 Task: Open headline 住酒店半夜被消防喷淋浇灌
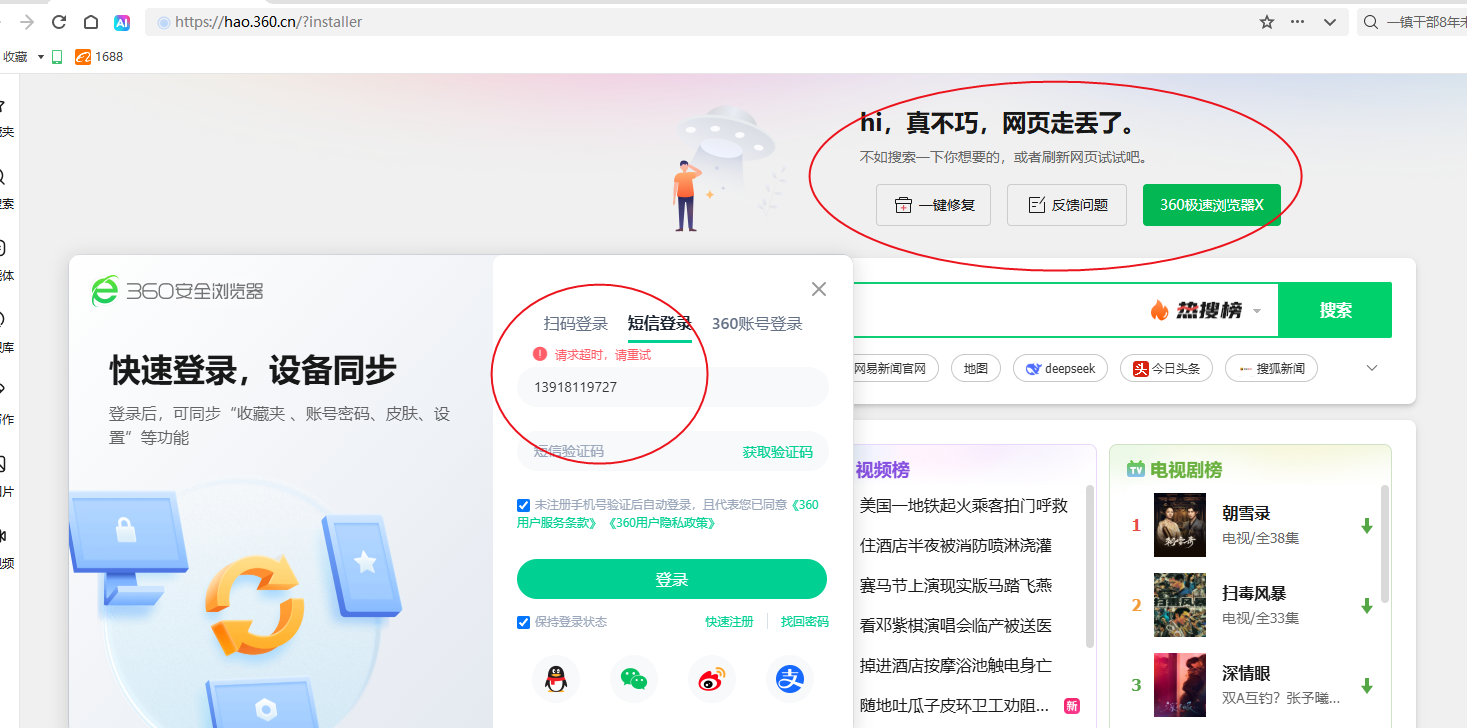pyautogui.click(x=956, y=546)
